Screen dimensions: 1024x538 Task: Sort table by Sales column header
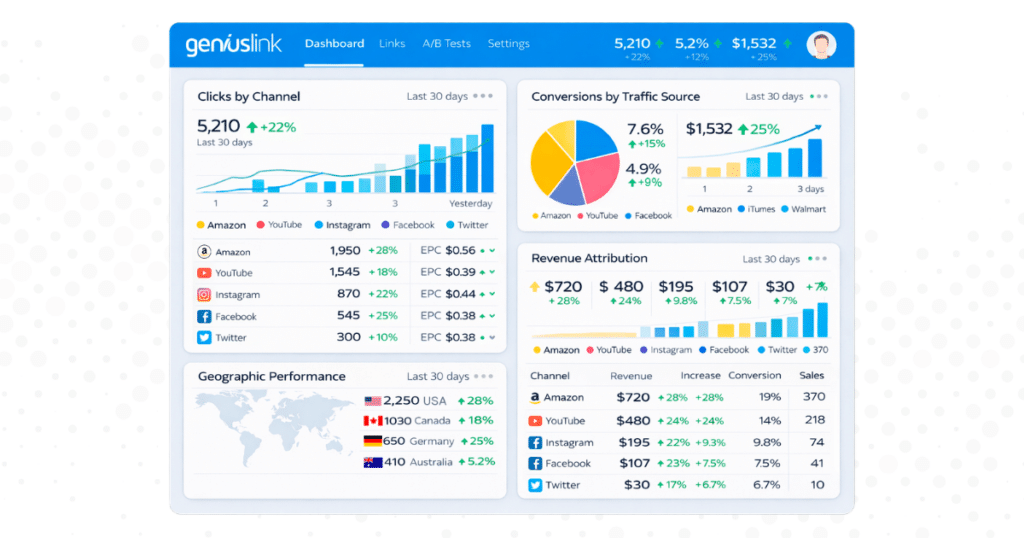(812, 375)
